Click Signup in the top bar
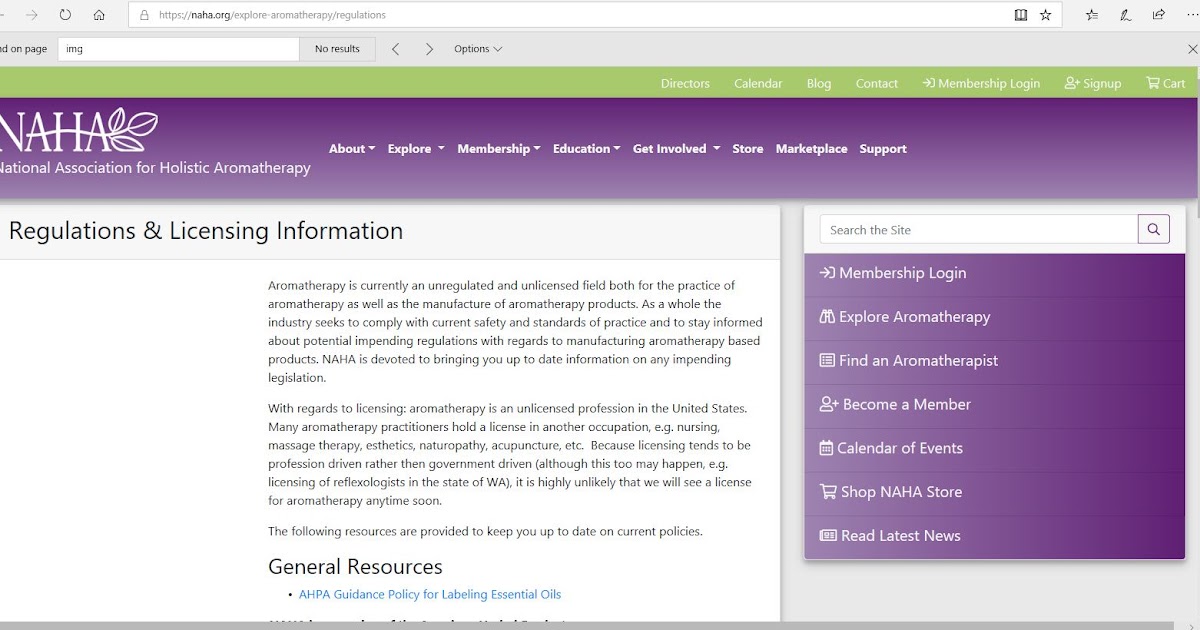This screenshot has height=630, width=1200. 1093,83
